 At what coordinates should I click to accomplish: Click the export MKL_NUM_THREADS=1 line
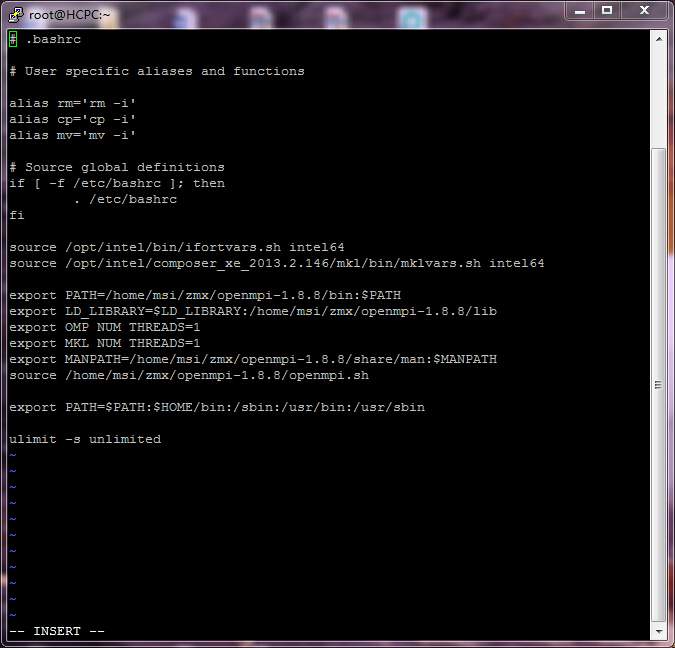(x=105, y=343)
